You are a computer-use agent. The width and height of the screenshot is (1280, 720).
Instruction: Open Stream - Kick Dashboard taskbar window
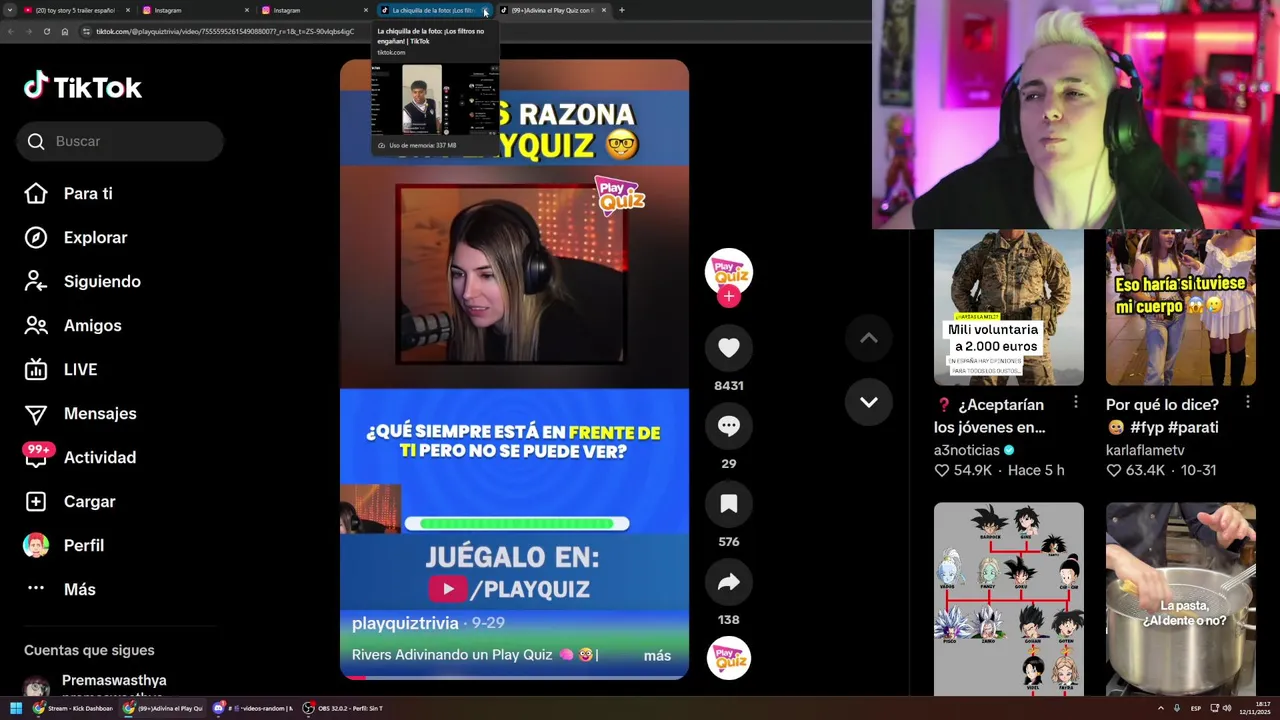point(73,708)
